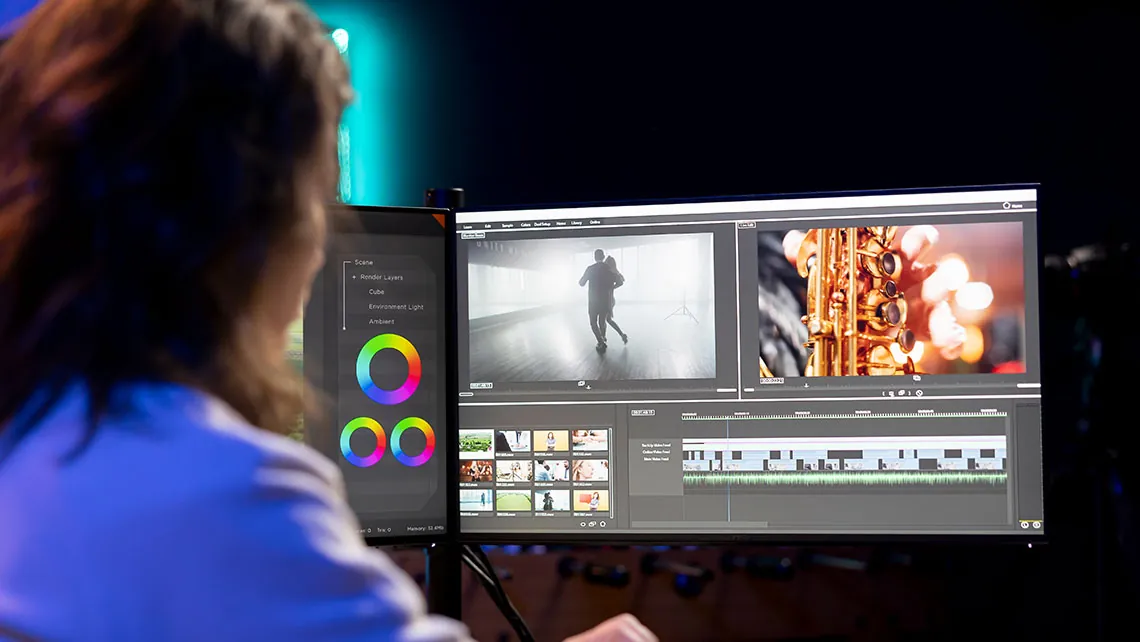Select the green field thumbnail in bottom row
Screen dimensions: 1140x642
tap(514, 500)
